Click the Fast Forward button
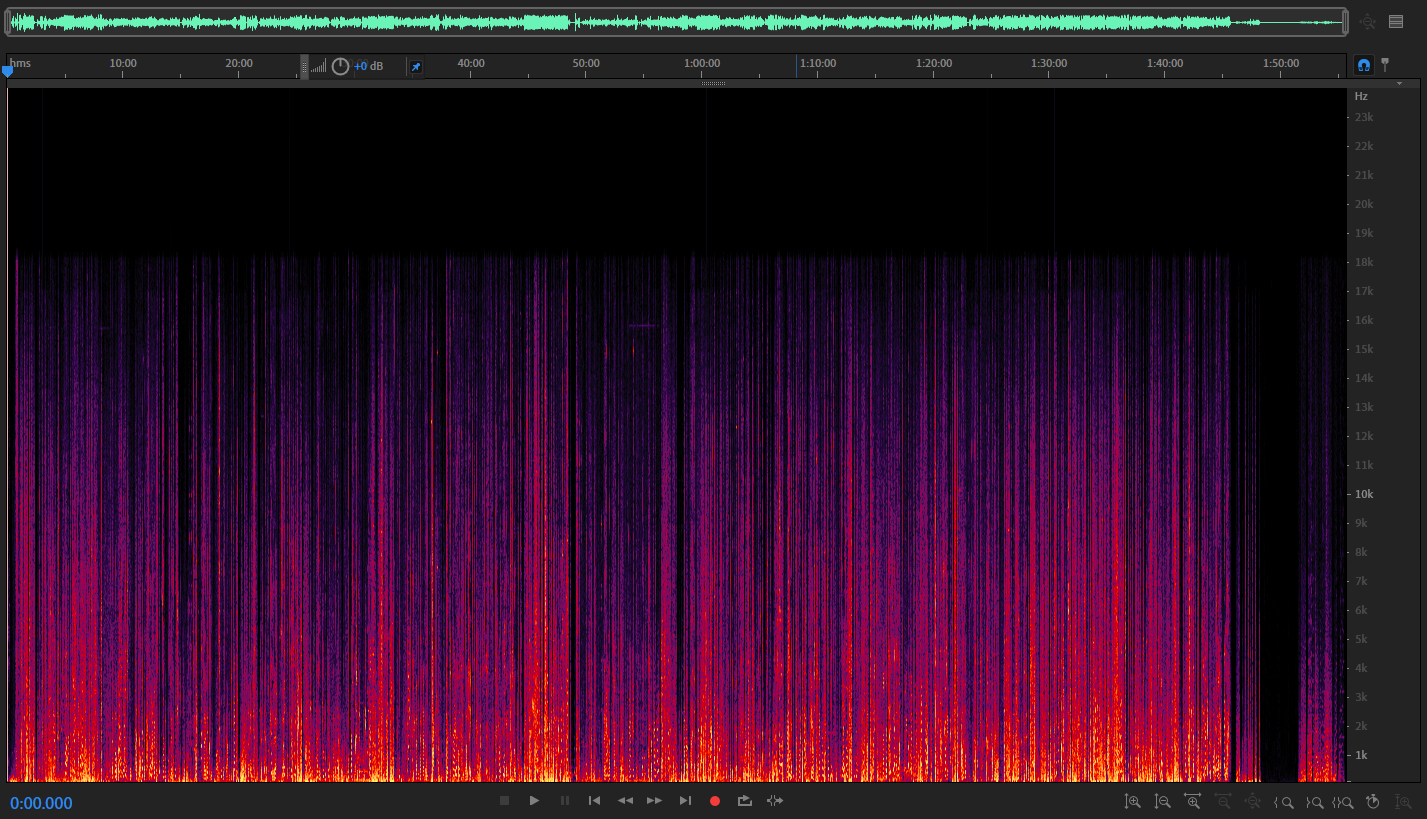 654,801
